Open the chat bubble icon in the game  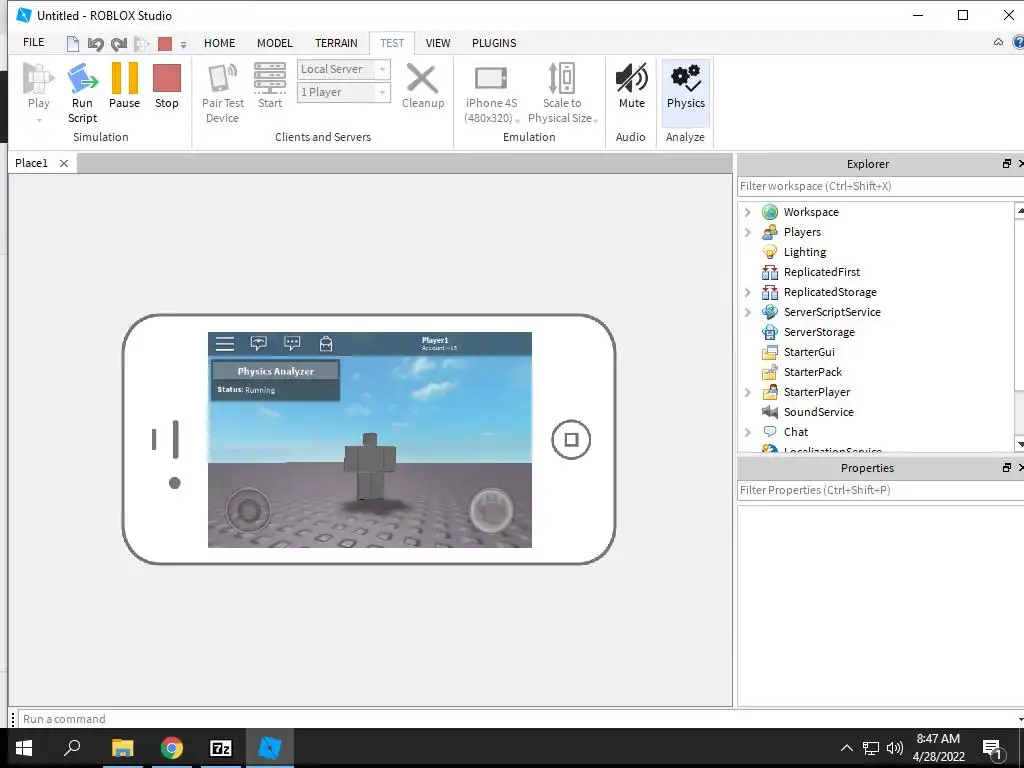pos(292,344)
